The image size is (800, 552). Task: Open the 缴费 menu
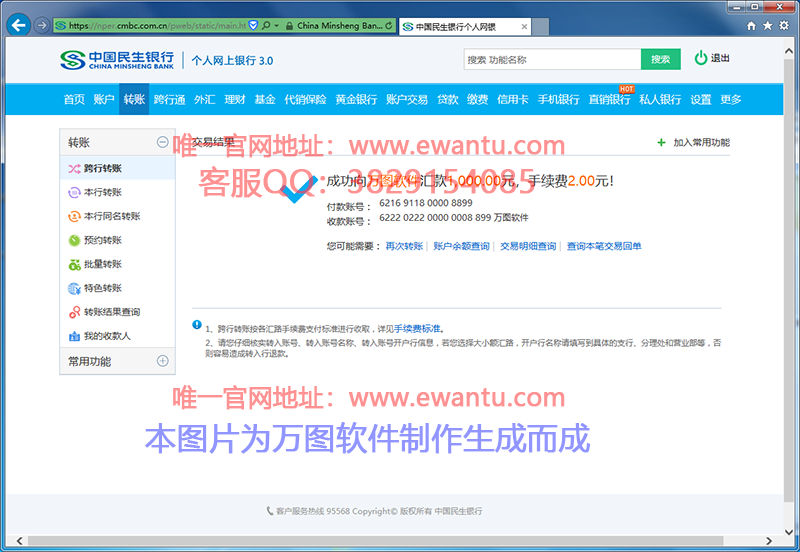pyautogui.click(x=478, y=99)
